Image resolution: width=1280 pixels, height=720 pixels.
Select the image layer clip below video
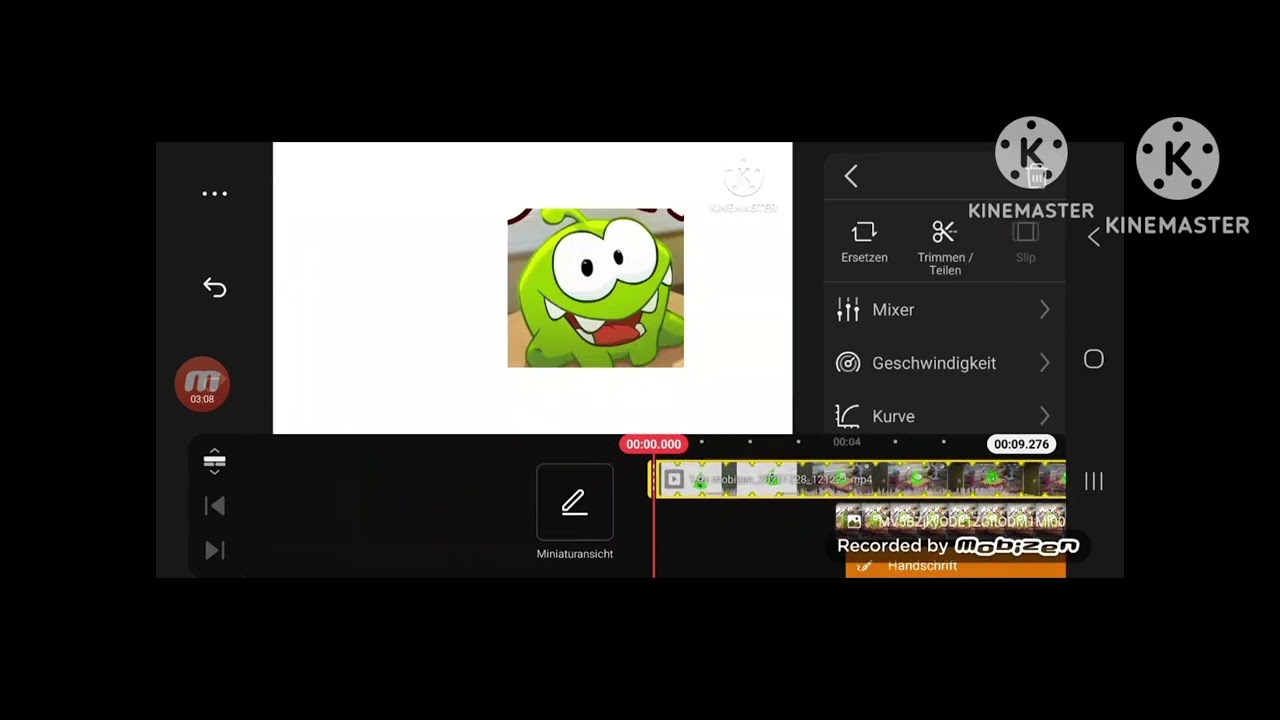(x=950, y=519)
